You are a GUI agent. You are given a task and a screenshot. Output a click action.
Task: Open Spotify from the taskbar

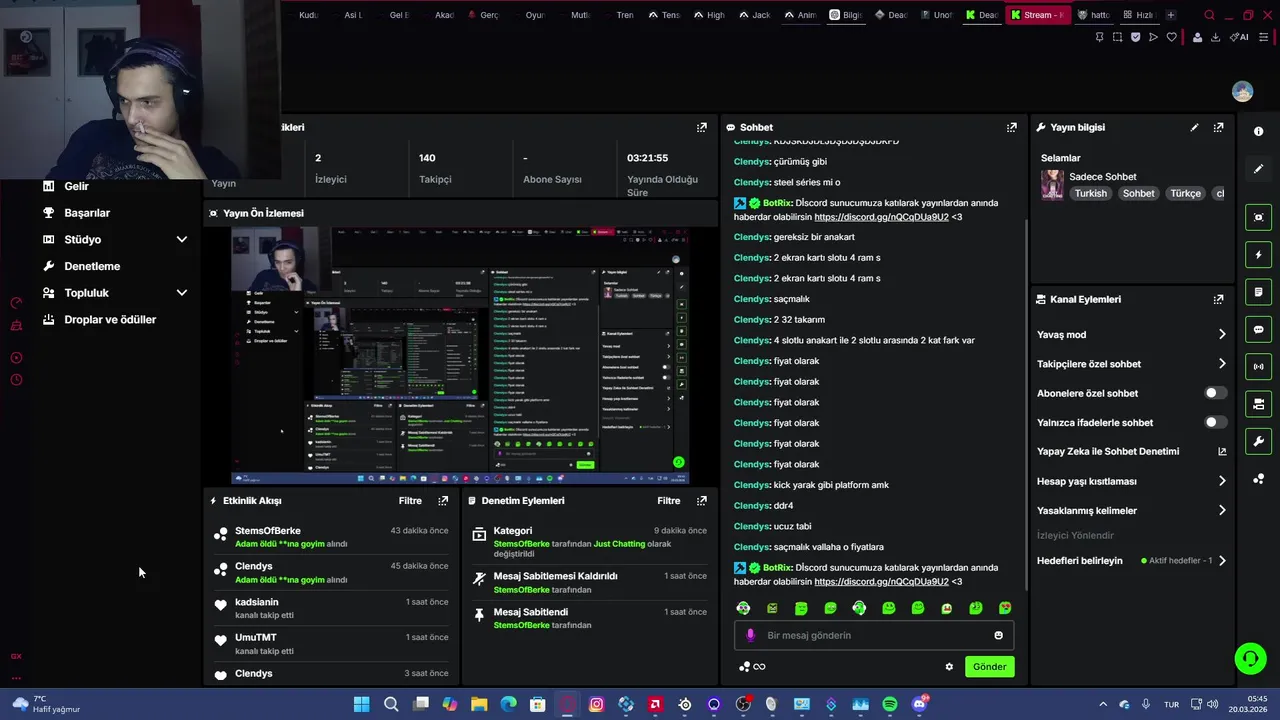point(889,704)
